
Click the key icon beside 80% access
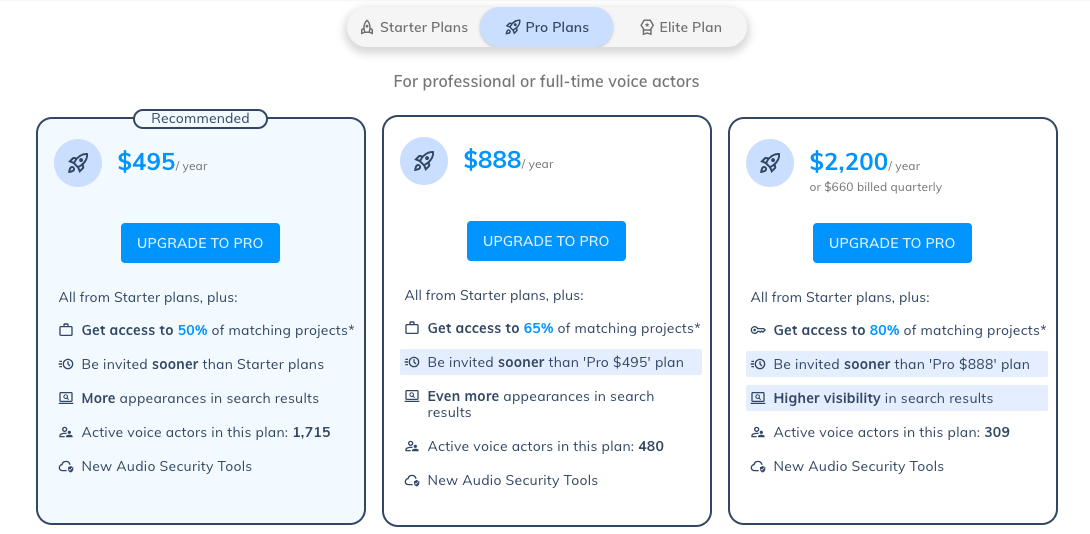point(758,330)
